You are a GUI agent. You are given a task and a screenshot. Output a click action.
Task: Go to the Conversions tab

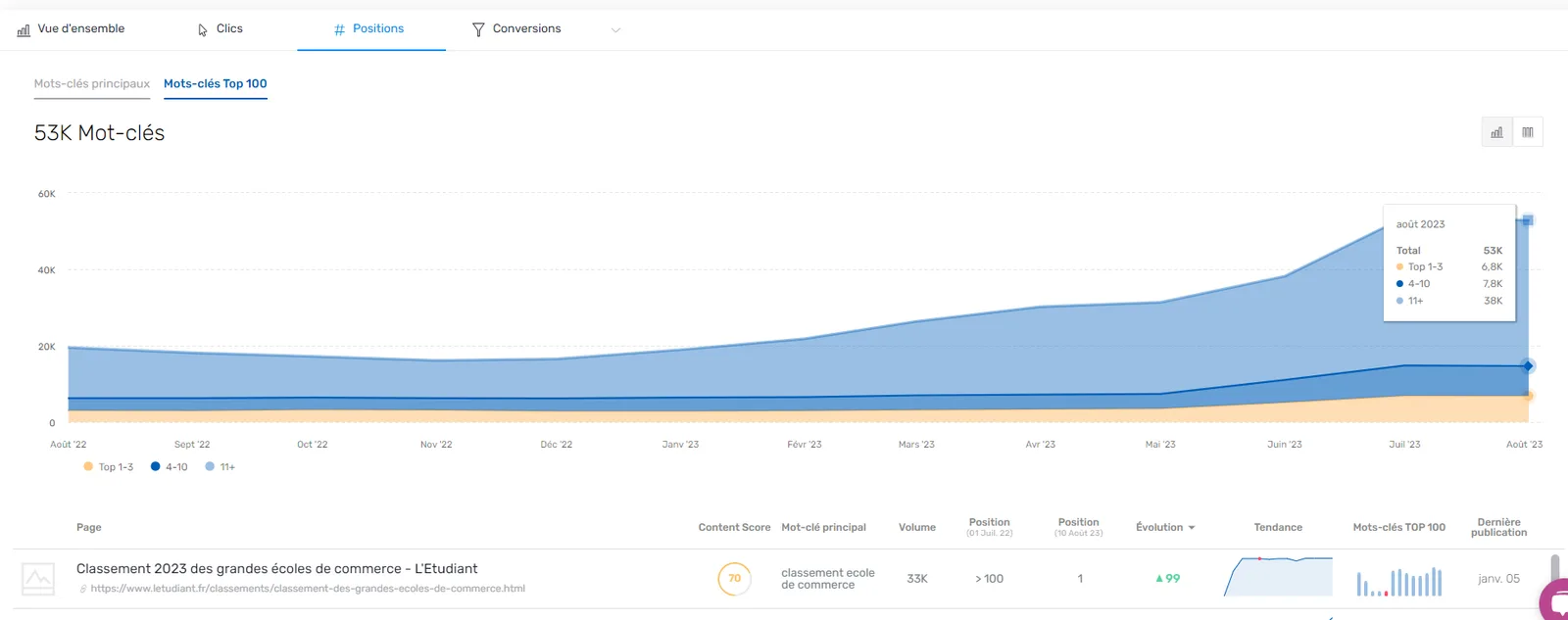pyautogui.click(x=516, y=29)
